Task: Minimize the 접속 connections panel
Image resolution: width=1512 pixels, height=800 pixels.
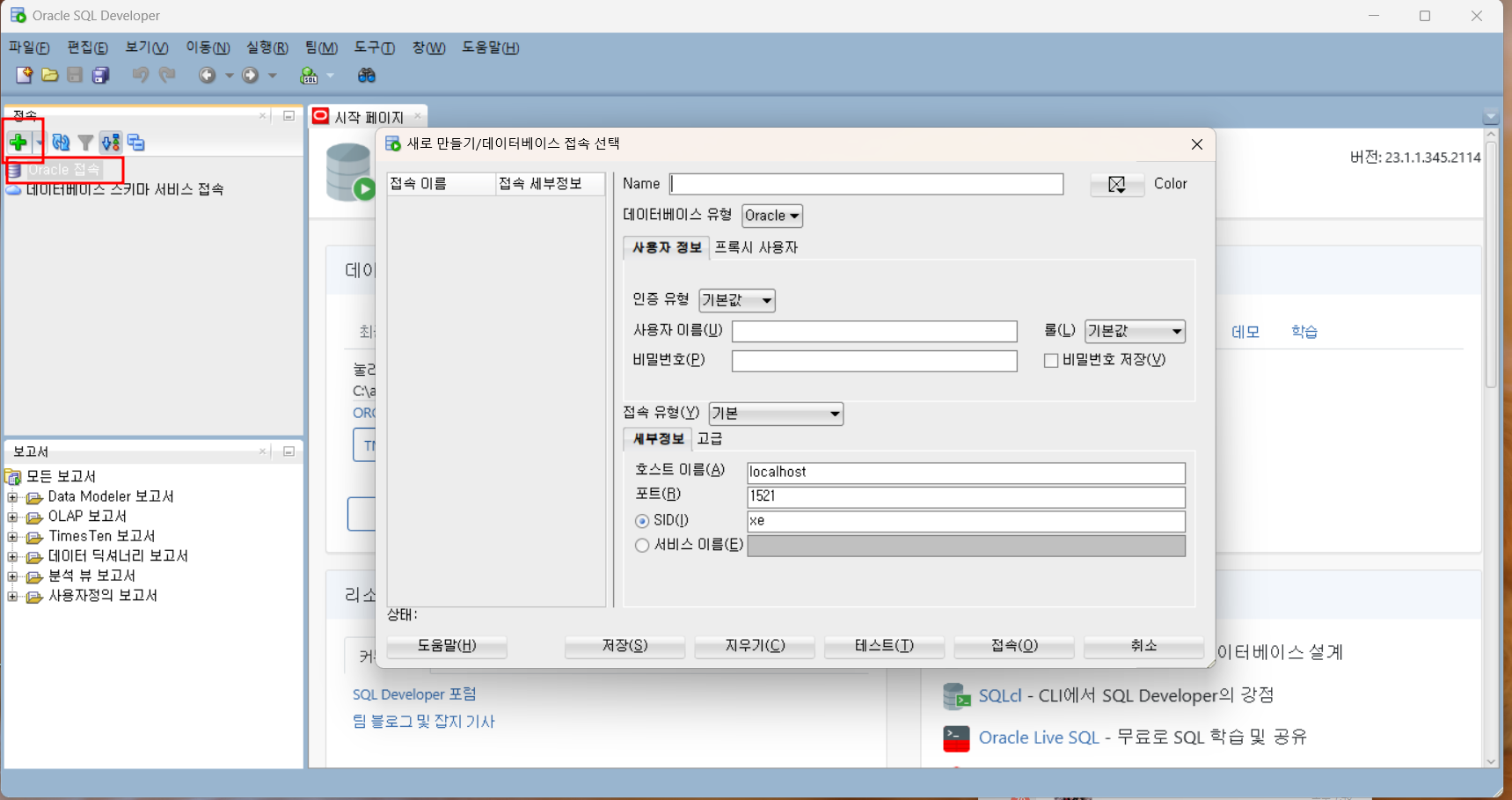Action: pos(289,116)
